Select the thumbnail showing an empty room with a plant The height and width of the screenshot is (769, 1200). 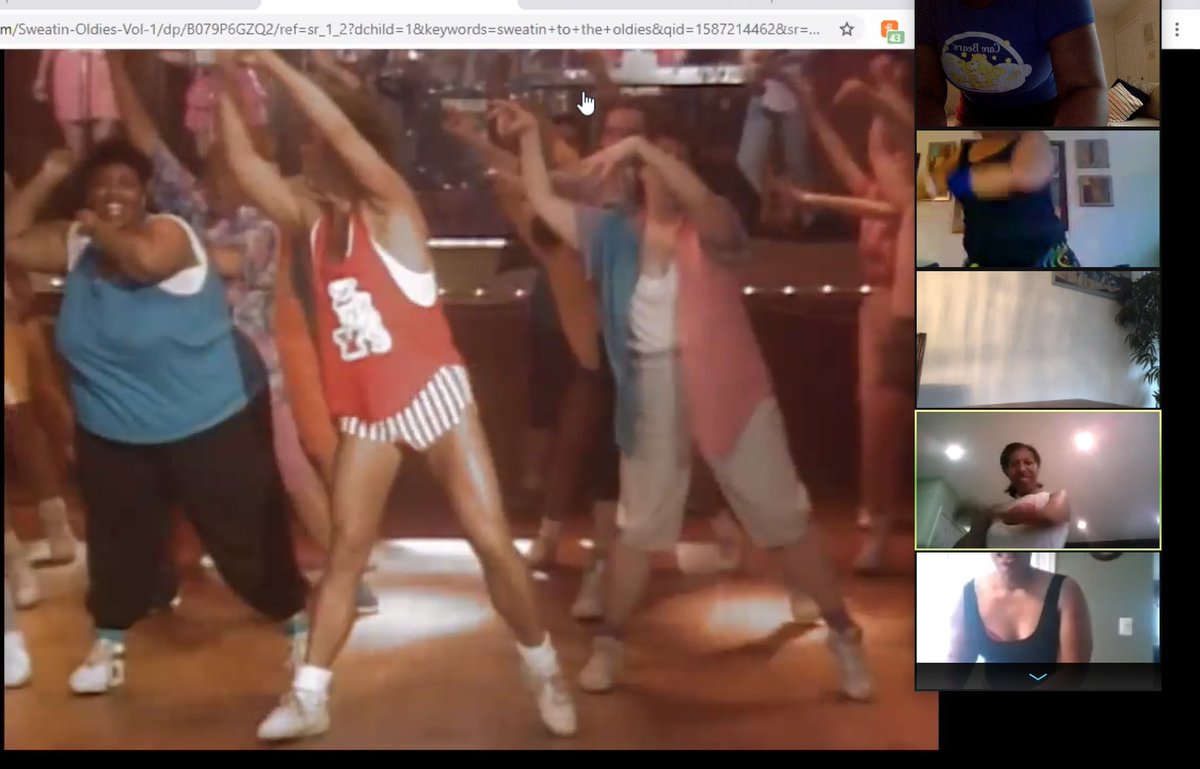click(1038, 340)
